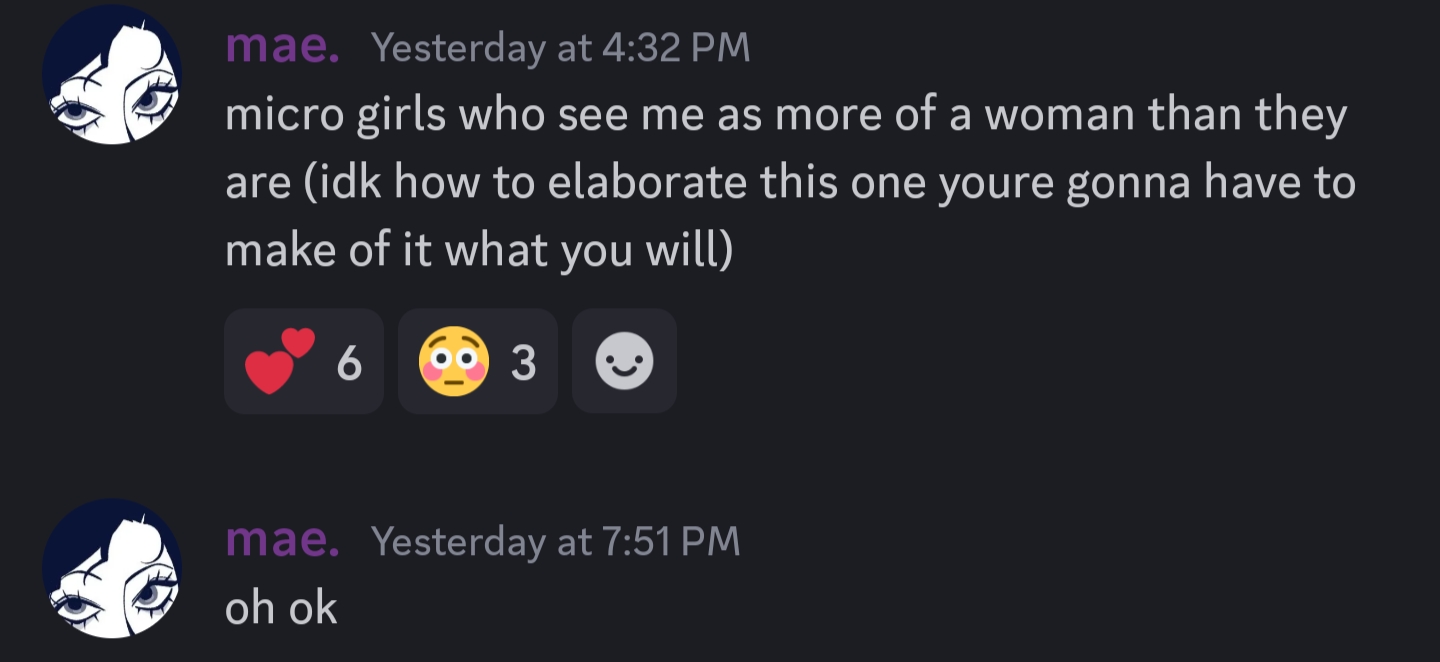Open the add reaction smiley button

(624, 361)
